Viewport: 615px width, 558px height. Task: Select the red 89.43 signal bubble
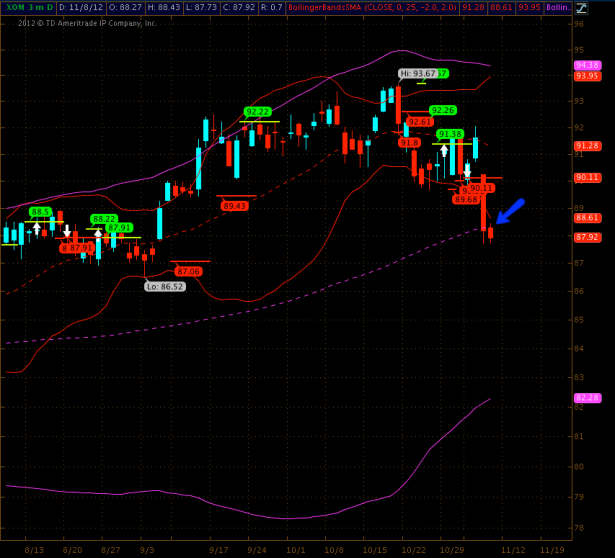(x=235, y=206)
